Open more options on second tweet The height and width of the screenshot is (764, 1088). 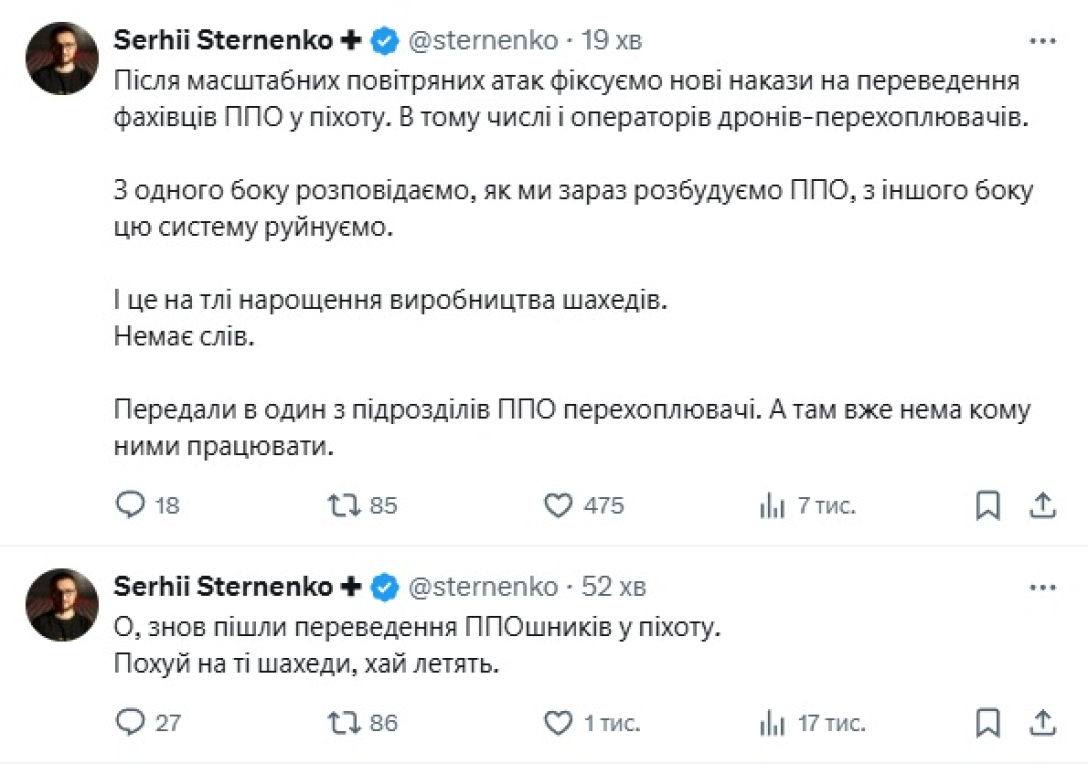tap(1043, 587)
